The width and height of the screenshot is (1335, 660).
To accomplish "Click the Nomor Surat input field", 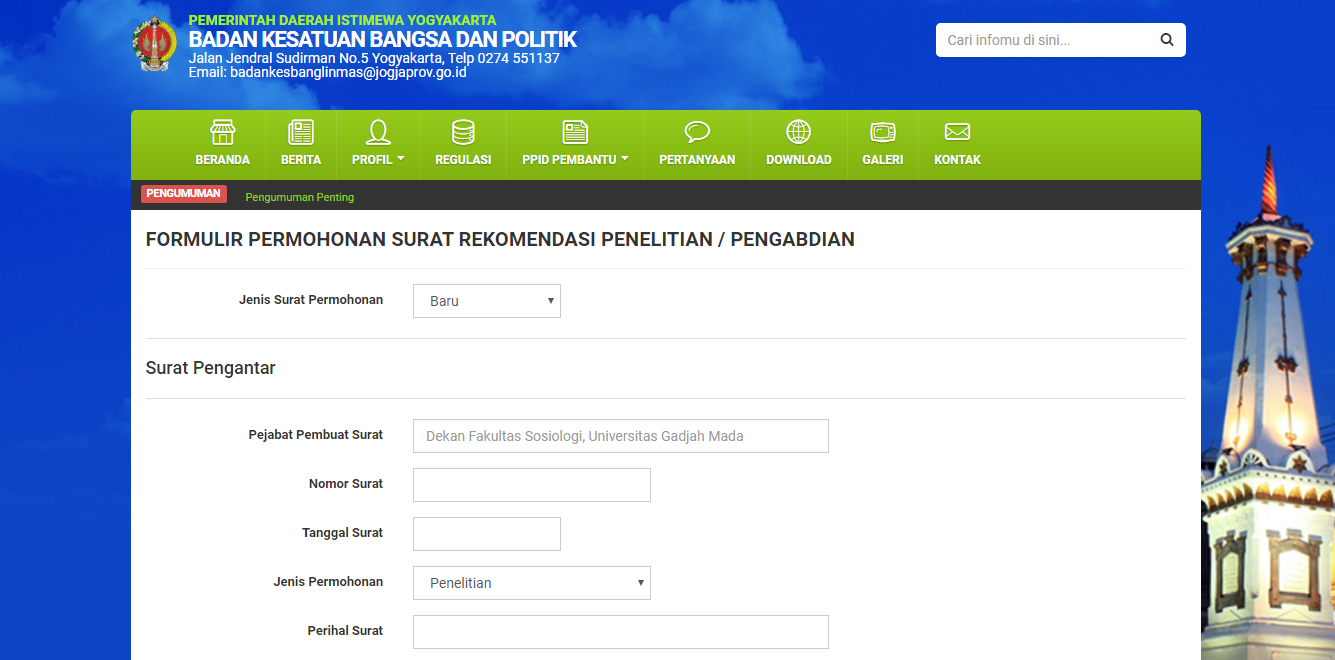I will pos(531,485).
